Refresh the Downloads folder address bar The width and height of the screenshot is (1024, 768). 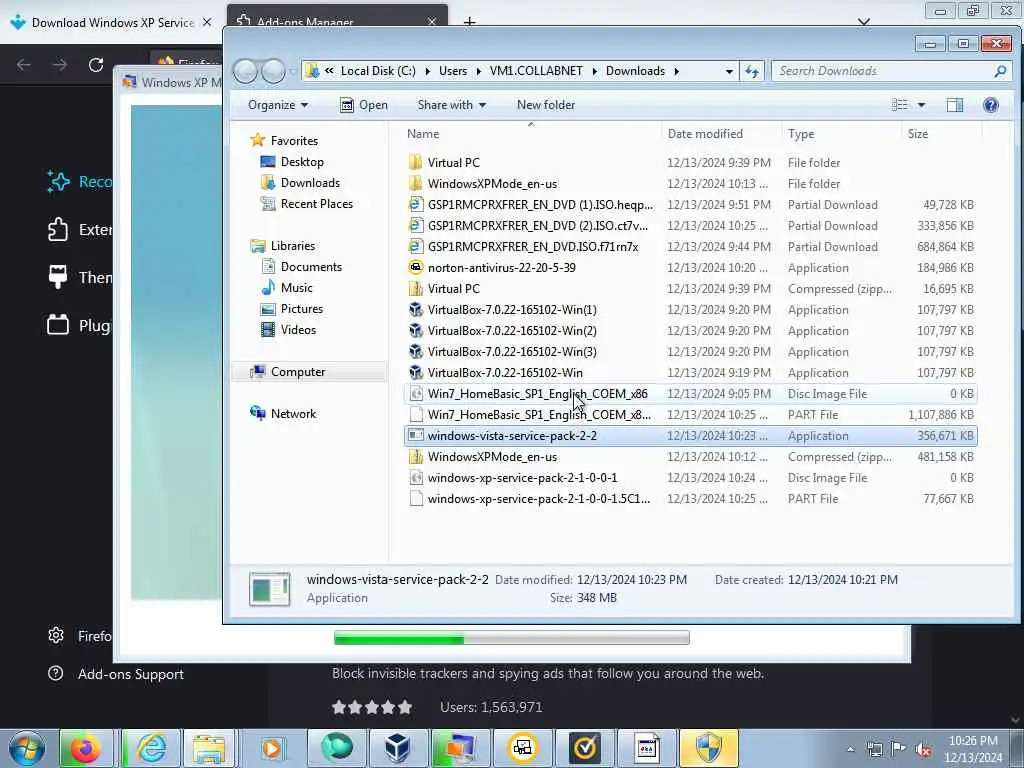[x=752, y=71]
